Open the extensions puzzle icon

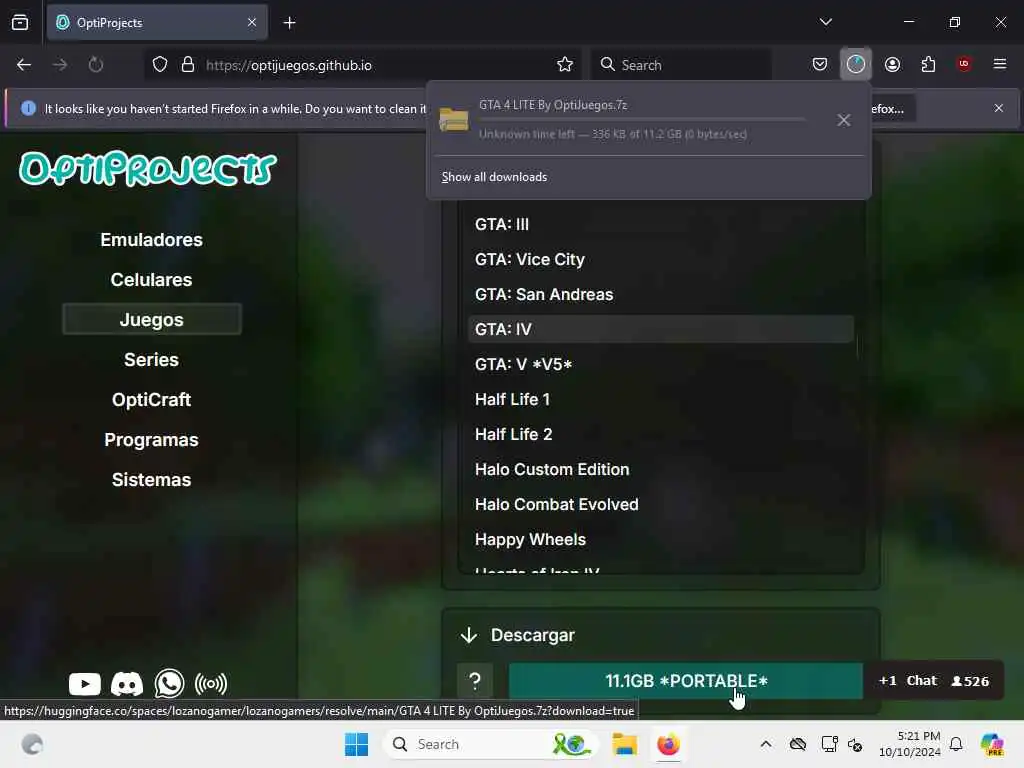pos(928,64)
